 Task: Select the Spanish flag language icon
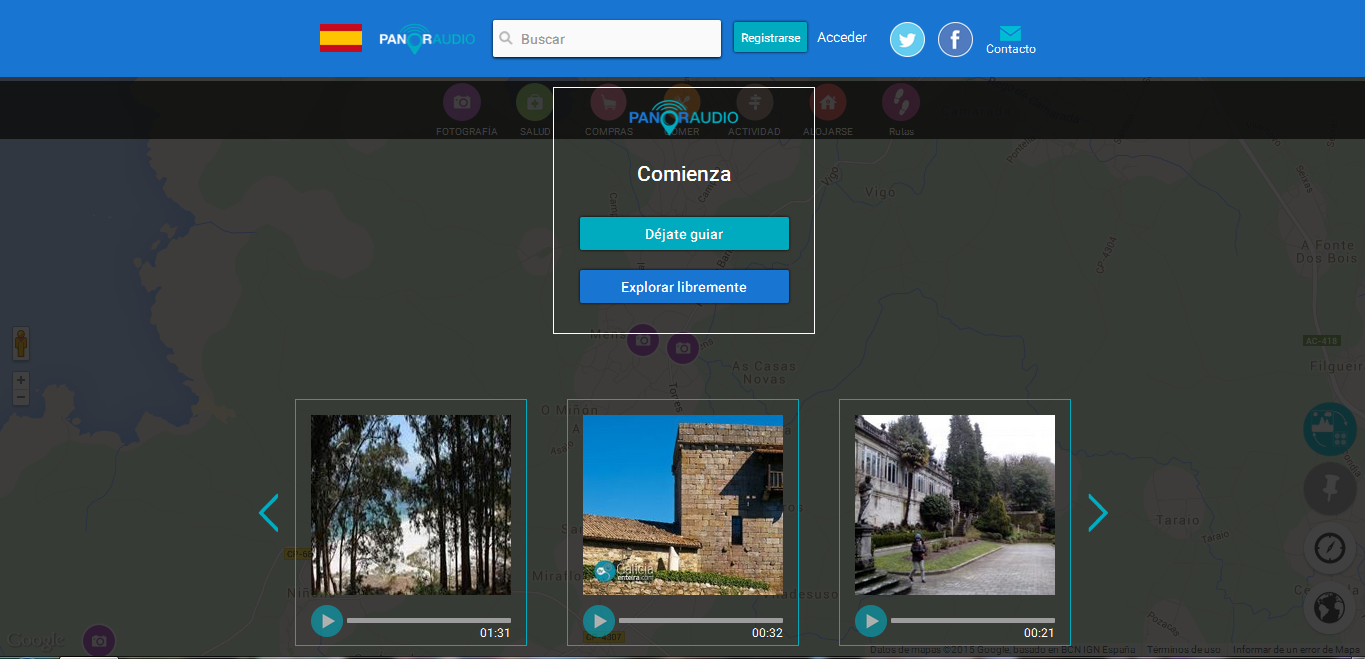click(341, 38)
